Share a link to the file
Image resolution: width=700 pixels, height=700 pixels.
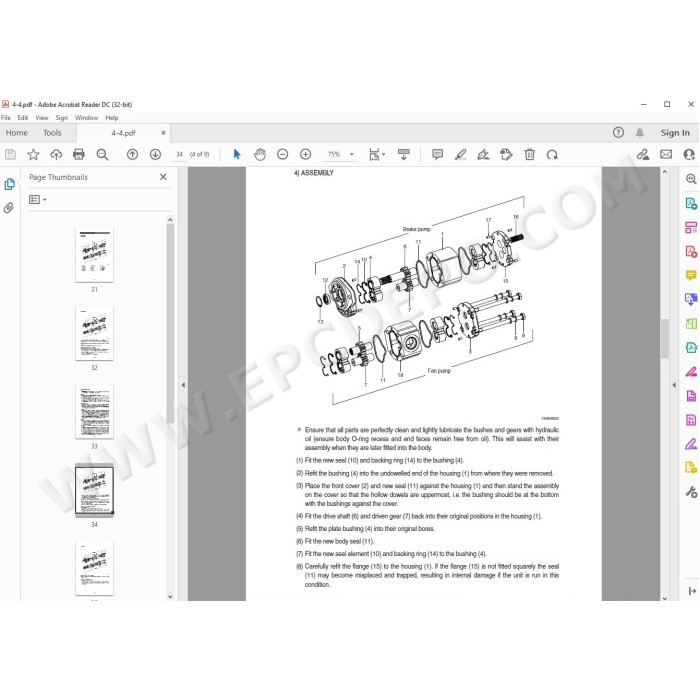pos(643,154)
